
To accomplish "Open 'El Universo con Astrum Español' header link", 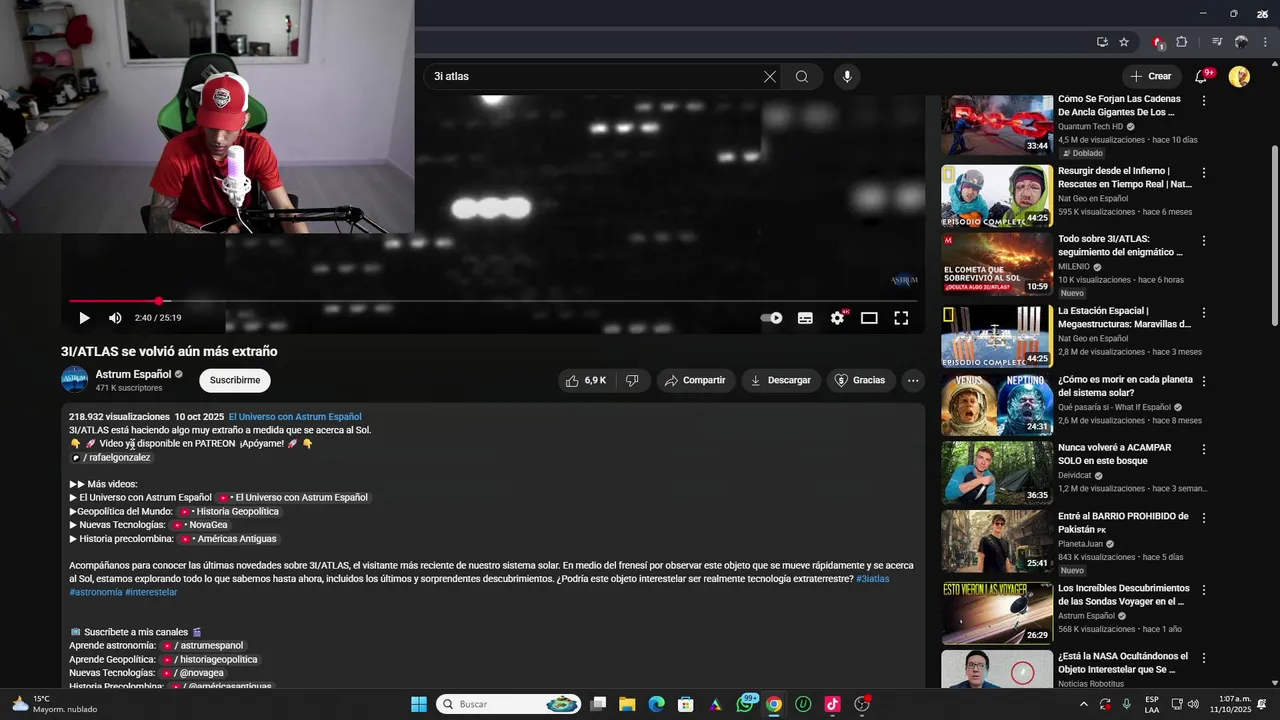I will (x=295, y=417).
